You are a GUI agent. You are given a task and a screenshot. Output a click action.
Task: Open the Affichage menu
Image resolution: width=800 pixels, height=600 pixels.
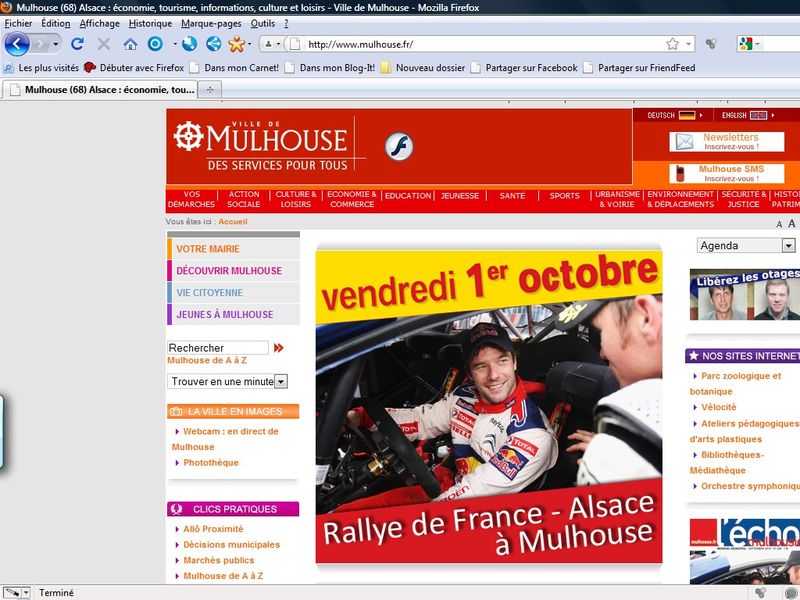click(99, 23)
